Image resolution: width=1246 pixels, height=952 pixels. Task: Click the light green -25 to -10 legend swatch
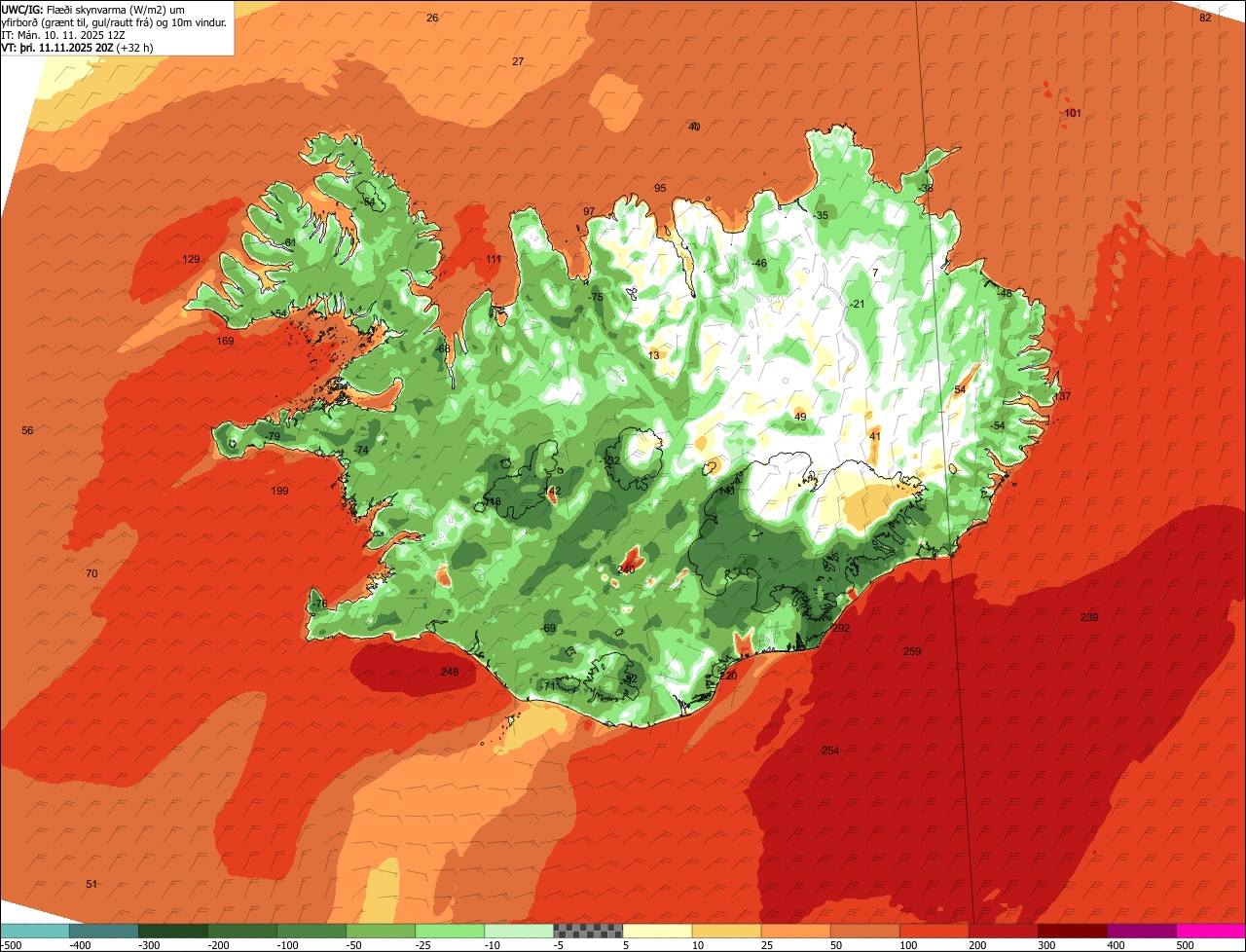pos(450,931)
